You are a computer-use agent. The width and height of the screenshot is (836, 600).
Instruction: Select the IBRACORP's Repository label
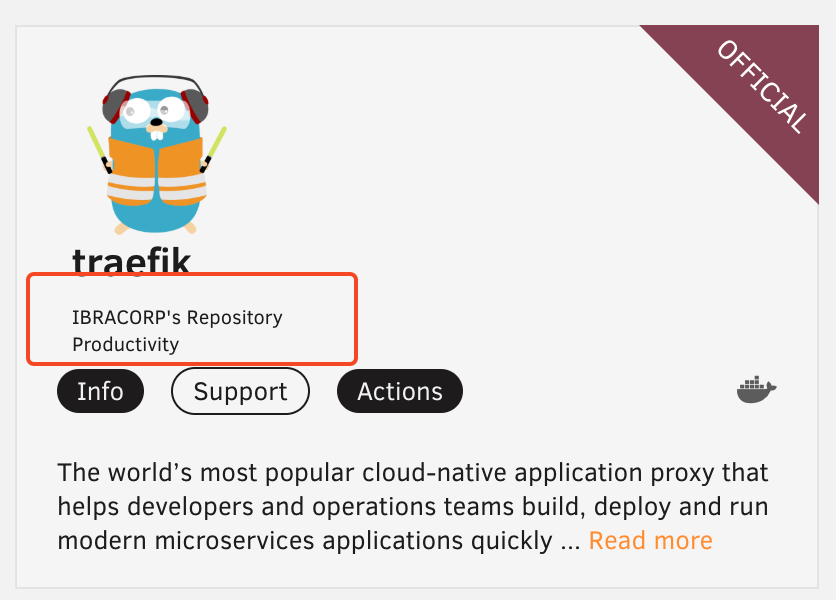pos(177,318)
